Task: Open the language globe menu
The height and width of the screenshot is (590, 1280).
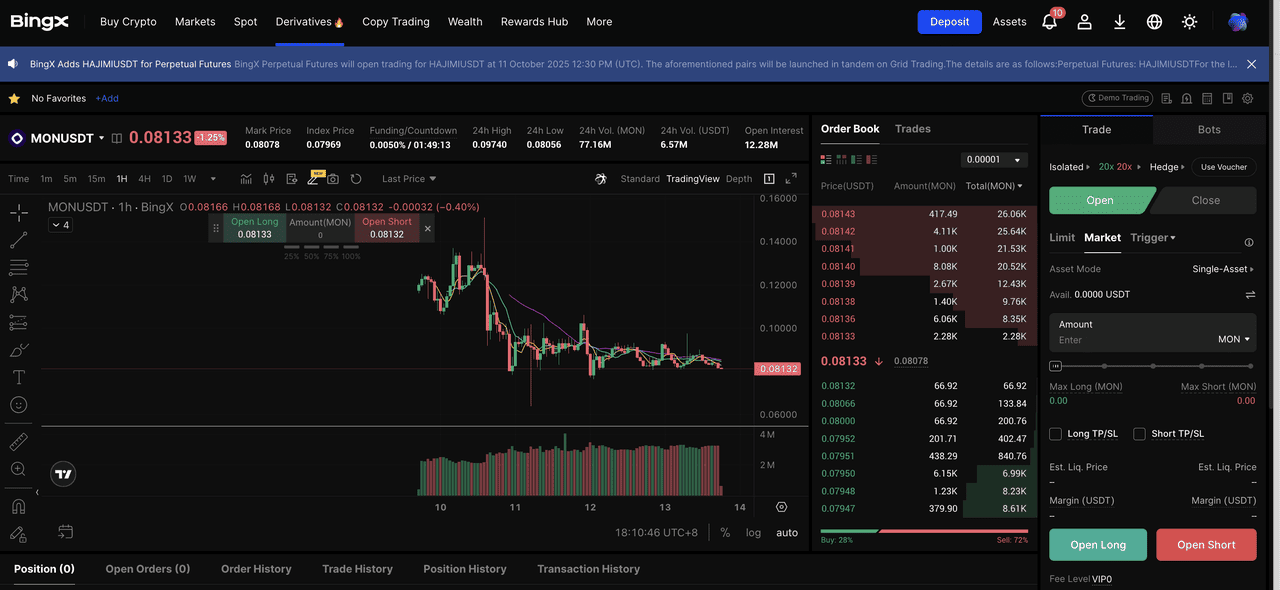Action: [1154, 22]
